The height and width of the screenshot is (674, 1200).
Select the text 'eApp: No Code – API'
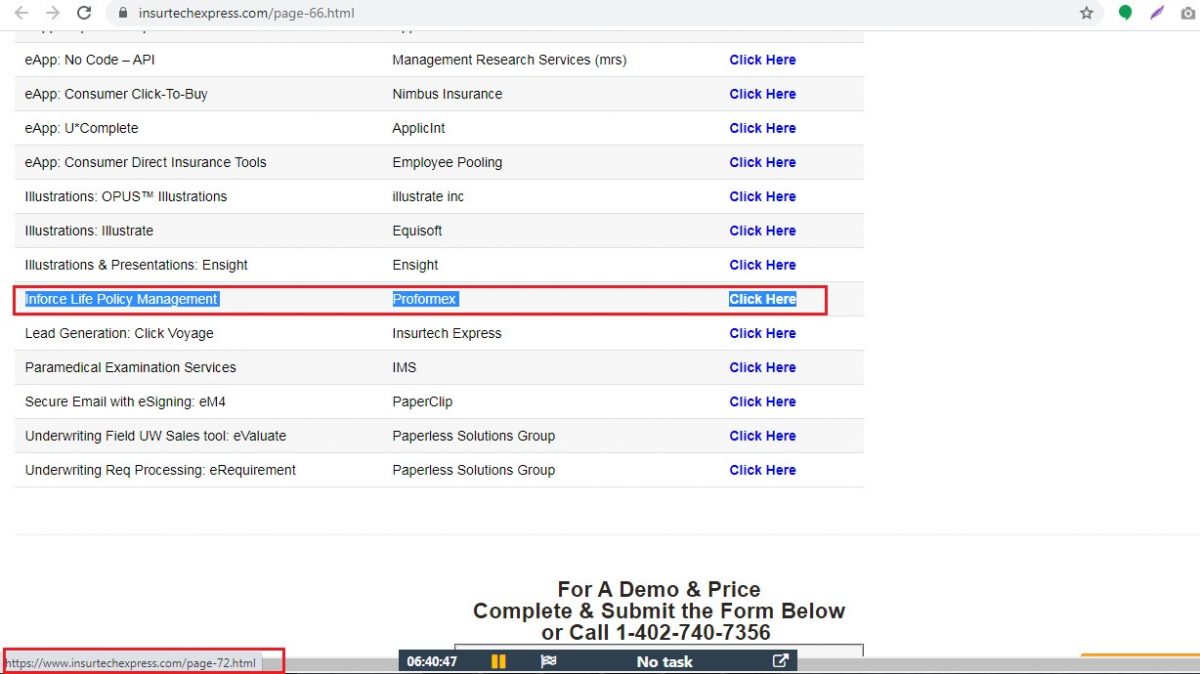point(90,60)
